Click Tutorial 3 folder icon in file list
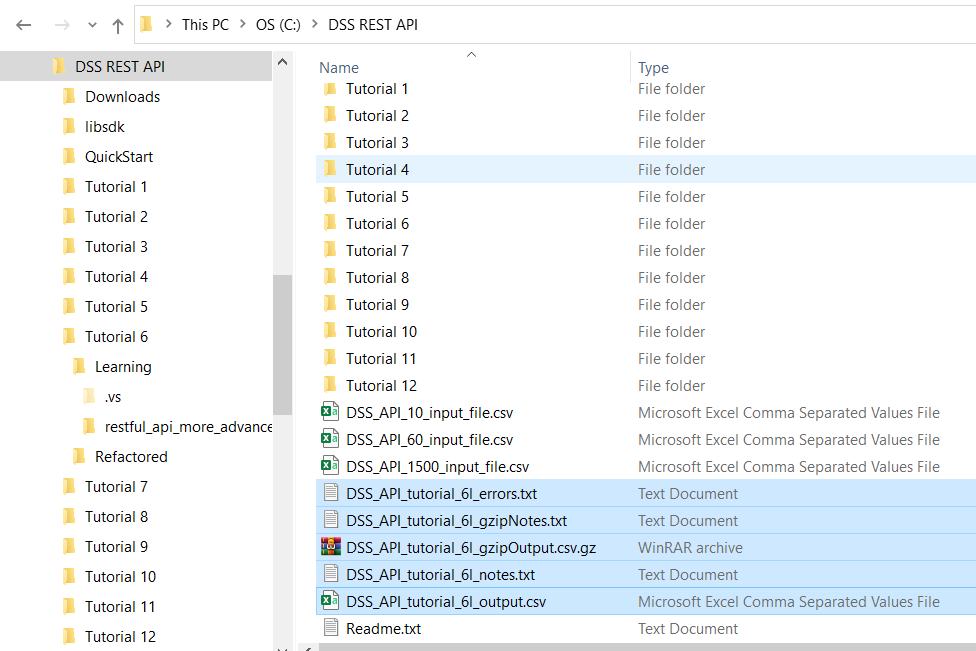Image resolution: width=976 pixels, height=651 pixels. (331, 142)
